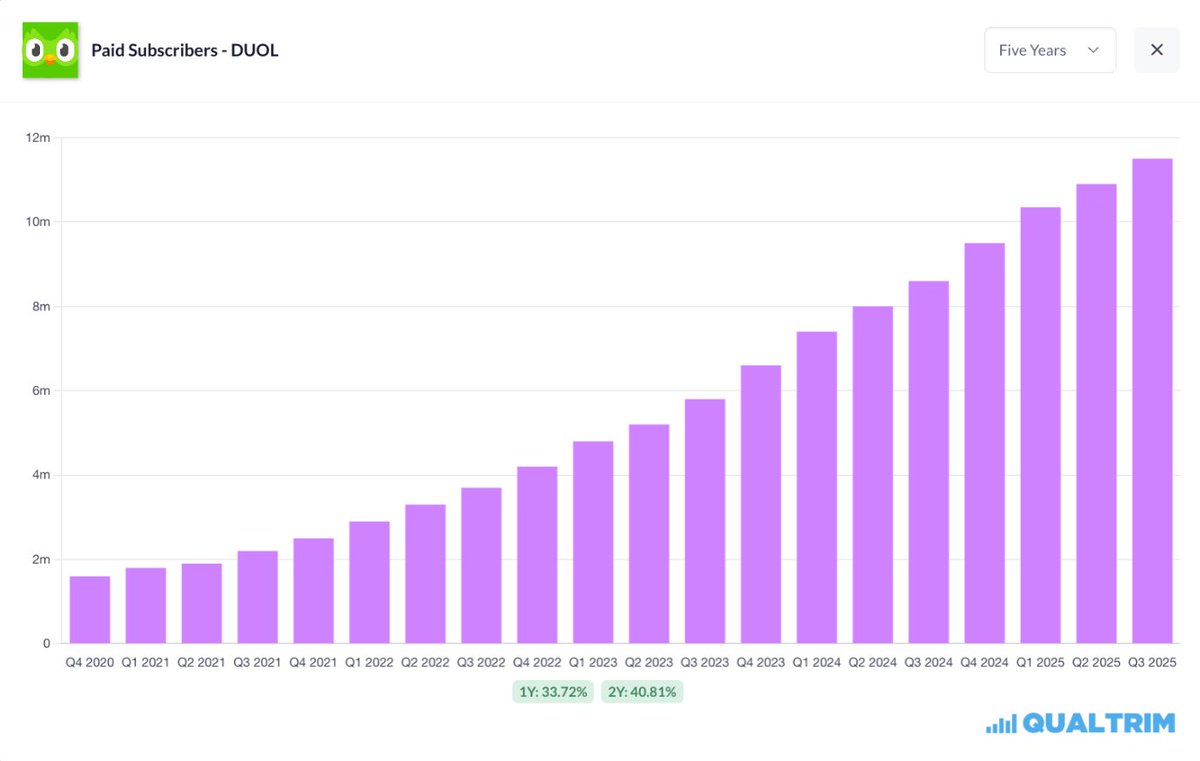The height and width of the screenshot is (761, 1200).
Task: Open the Five Years time range dropdown
Action: (1050, 50)
